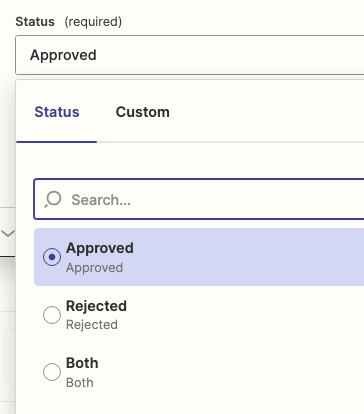The height and width of the screenshot is (414, 364).
Task: Select the Approved radio button
Action: tap(52, 257)
